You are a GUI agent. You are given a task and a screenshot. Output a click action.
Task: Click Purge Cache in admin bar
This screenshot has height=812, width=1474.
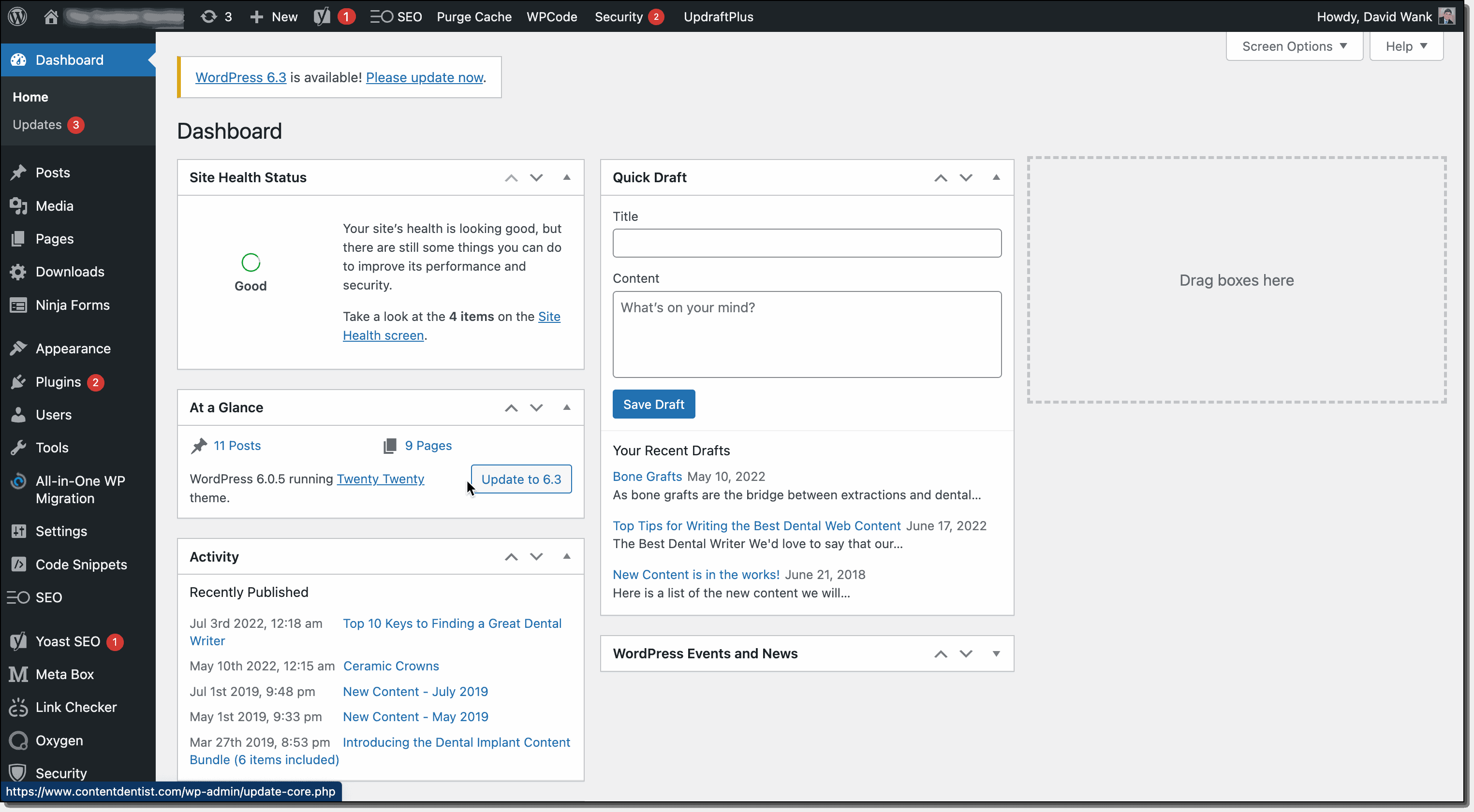(x=474, y=16)
